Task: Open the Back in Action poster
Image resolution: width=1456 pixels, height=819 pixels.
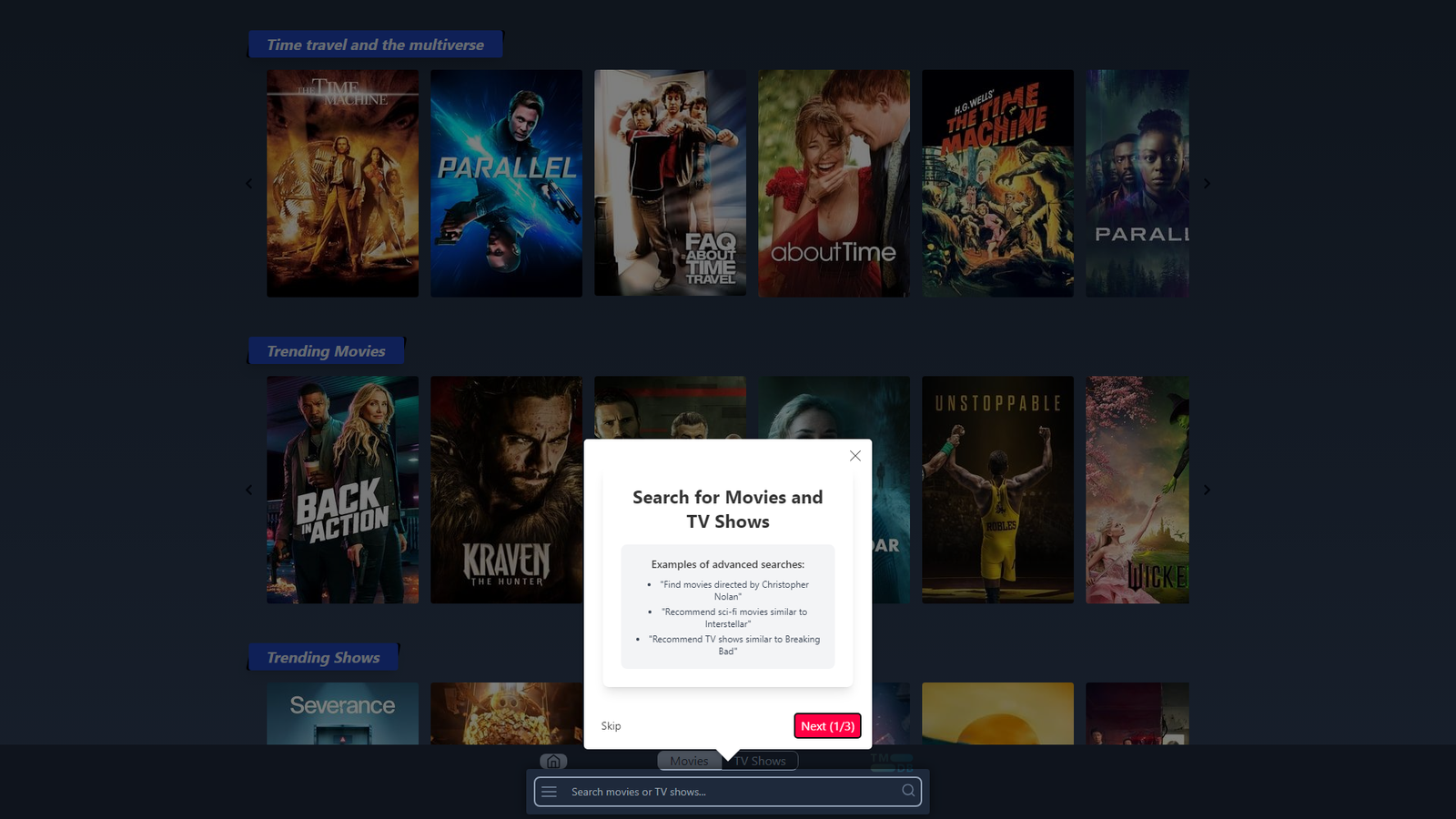Action: 342,490
